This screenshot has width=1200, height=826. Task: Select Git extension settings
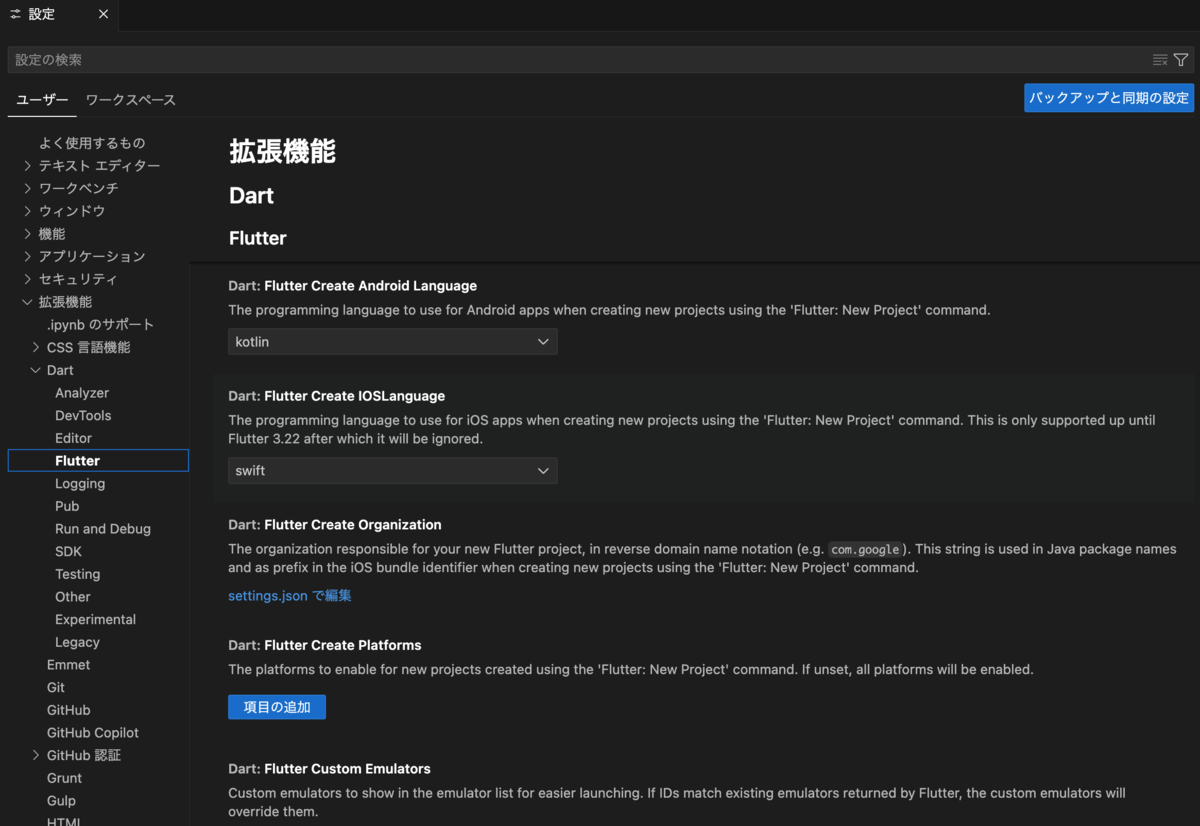point(56,687)
